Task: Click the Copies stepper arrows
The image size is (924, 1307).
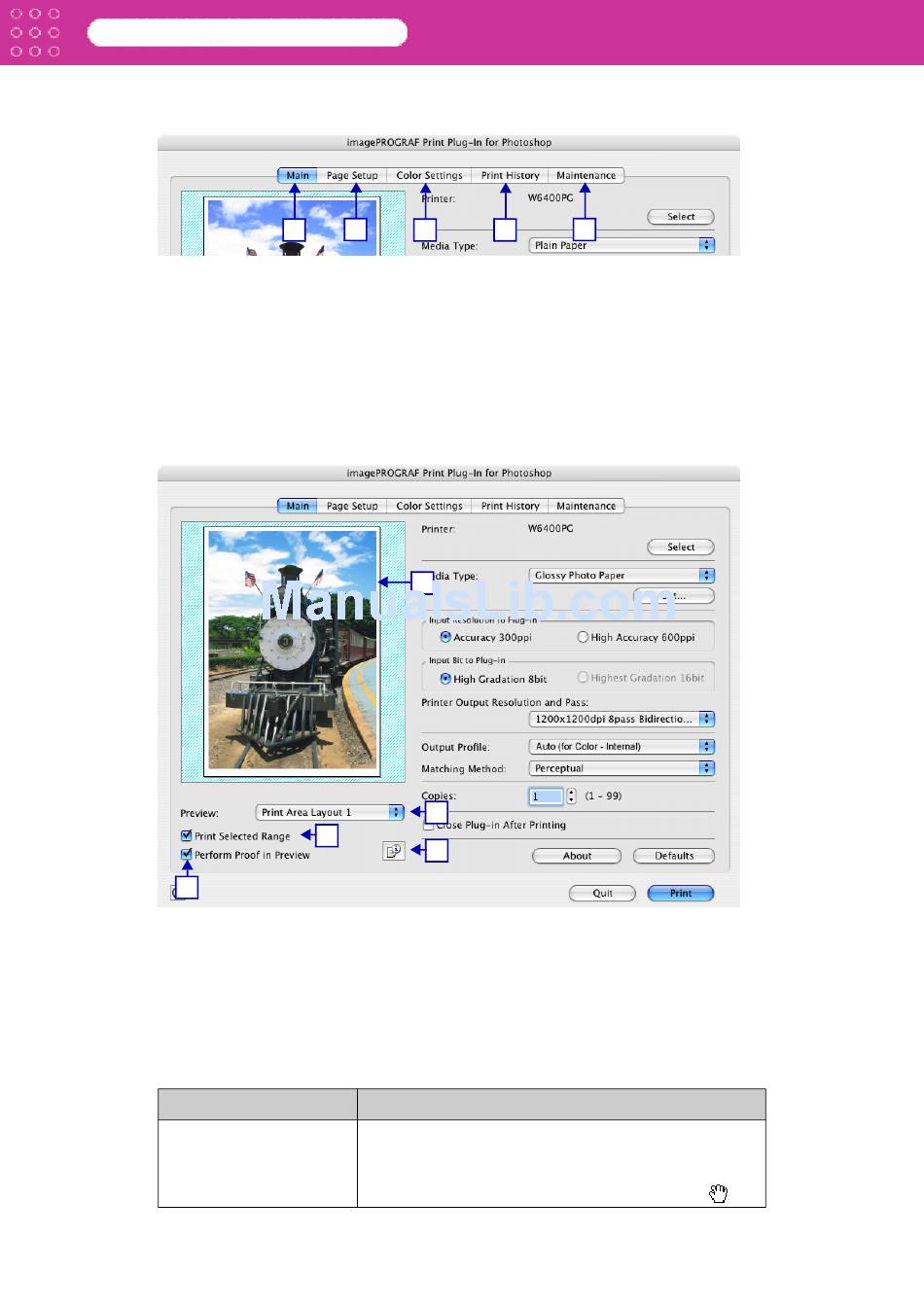Action: (x=571, y=796)
